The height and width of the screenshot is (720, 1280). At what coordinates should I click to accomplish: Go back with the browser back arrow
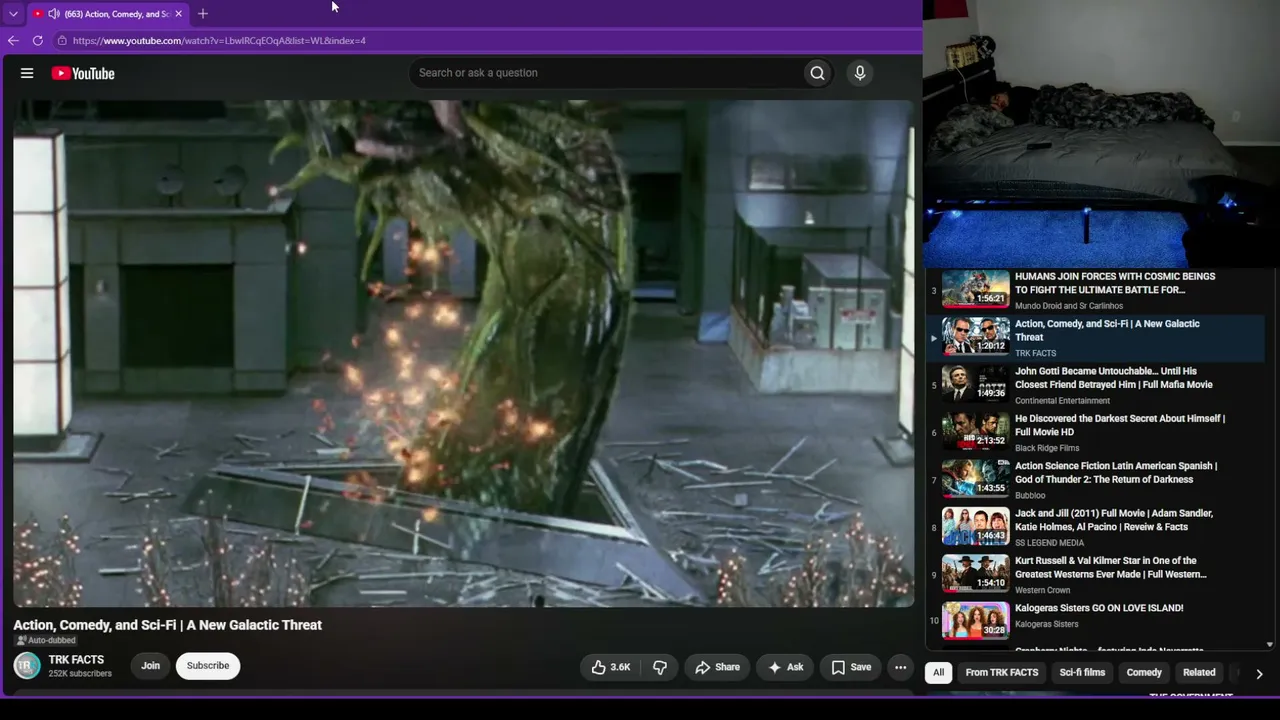click(13, 41)
